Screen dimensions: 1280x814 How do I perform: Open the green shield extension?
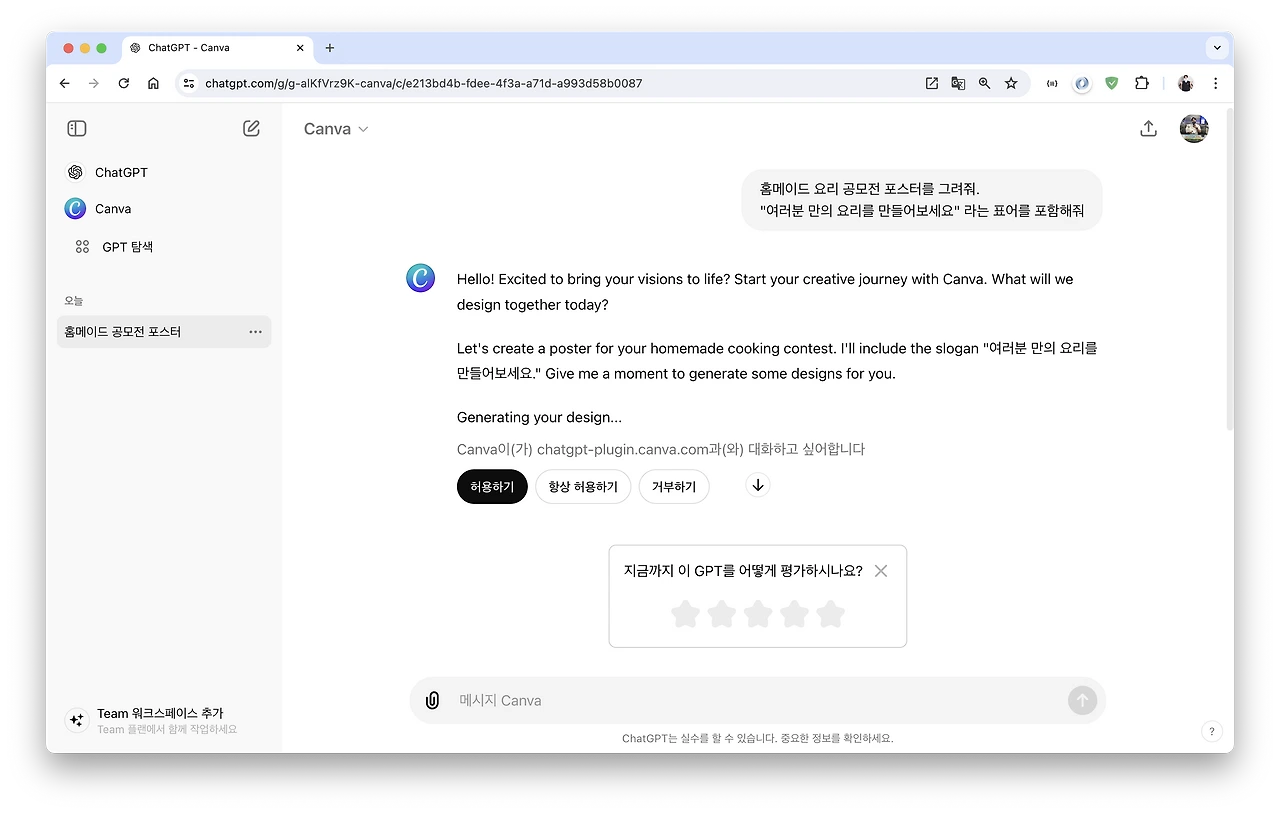click(1111, 83)
